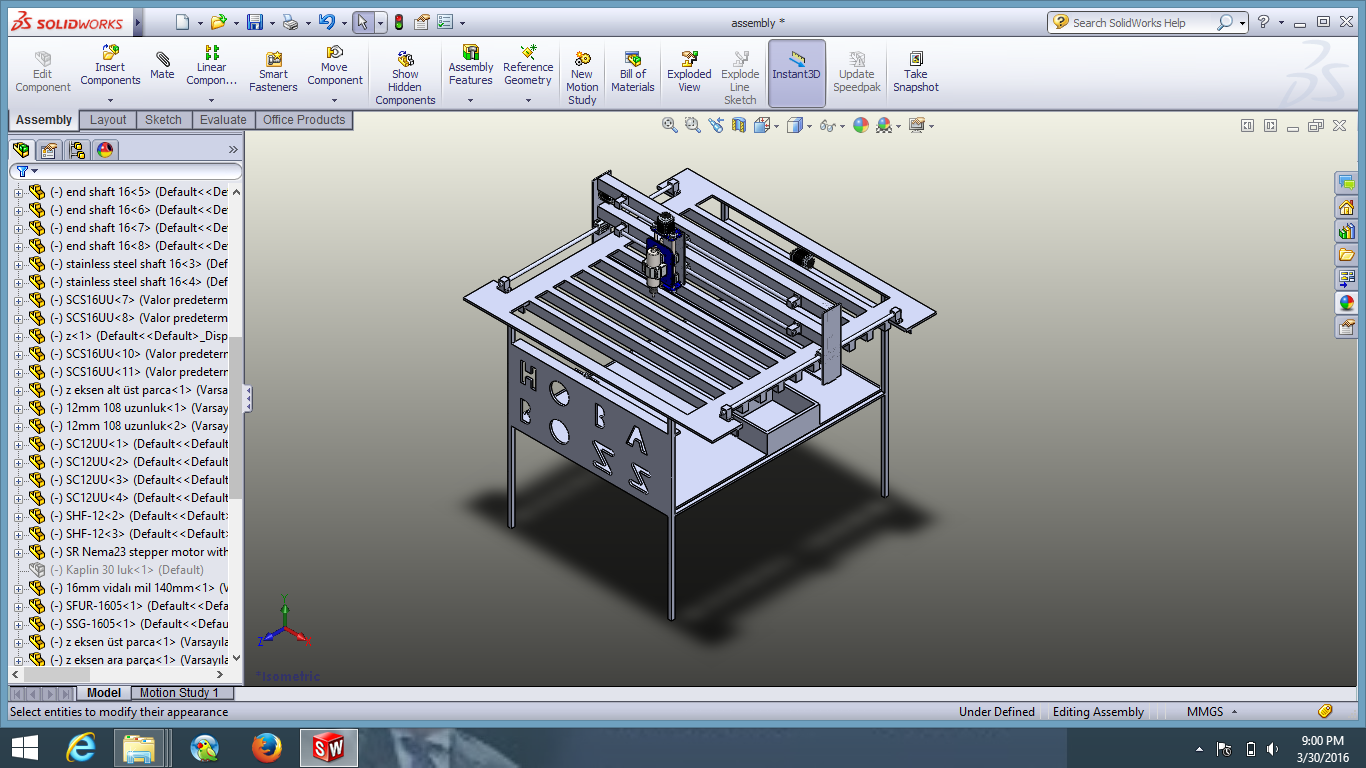Click the Windows Start button
Image resolution: width=1366 pixels, height=768 pixels.
[24, 748]
